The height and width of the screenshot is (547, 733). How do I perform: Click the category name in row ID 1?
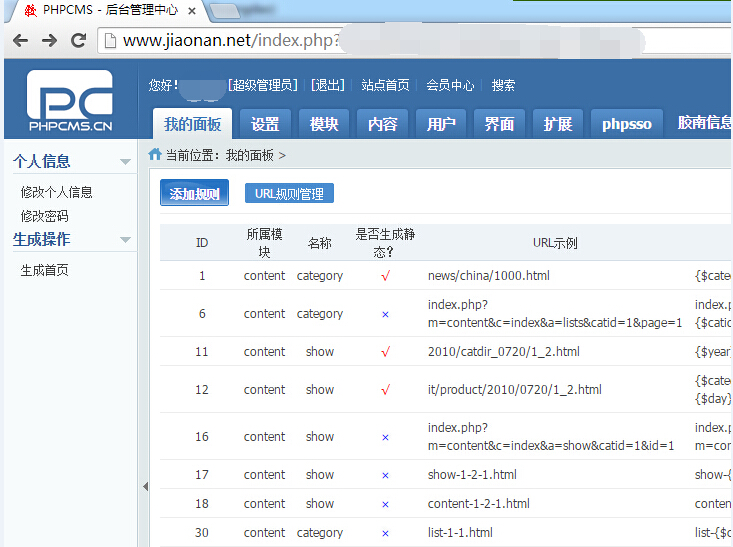click(320, 276)
